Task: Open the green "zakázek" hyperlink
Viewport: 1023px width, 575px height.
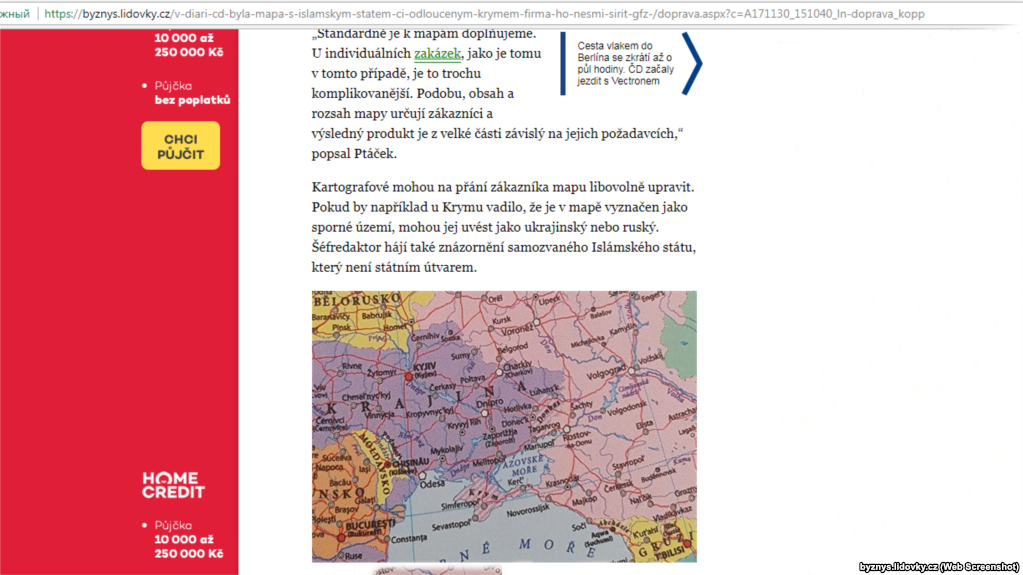Action: click(436, 54)
